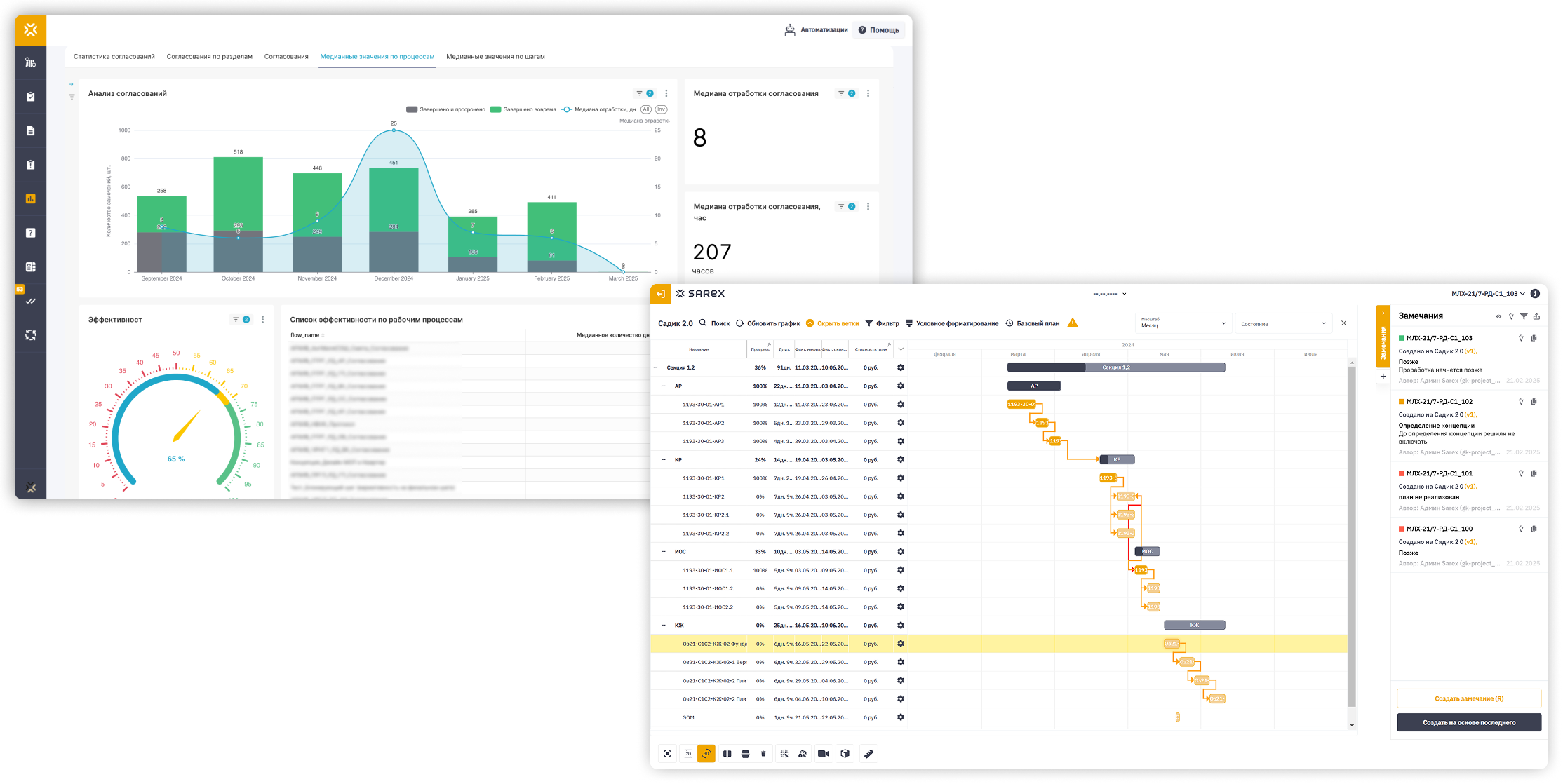Screen dimensions: 1563x784
Task: Click the video camera icon in bottom toolbar
Action: tap(824, 754)
